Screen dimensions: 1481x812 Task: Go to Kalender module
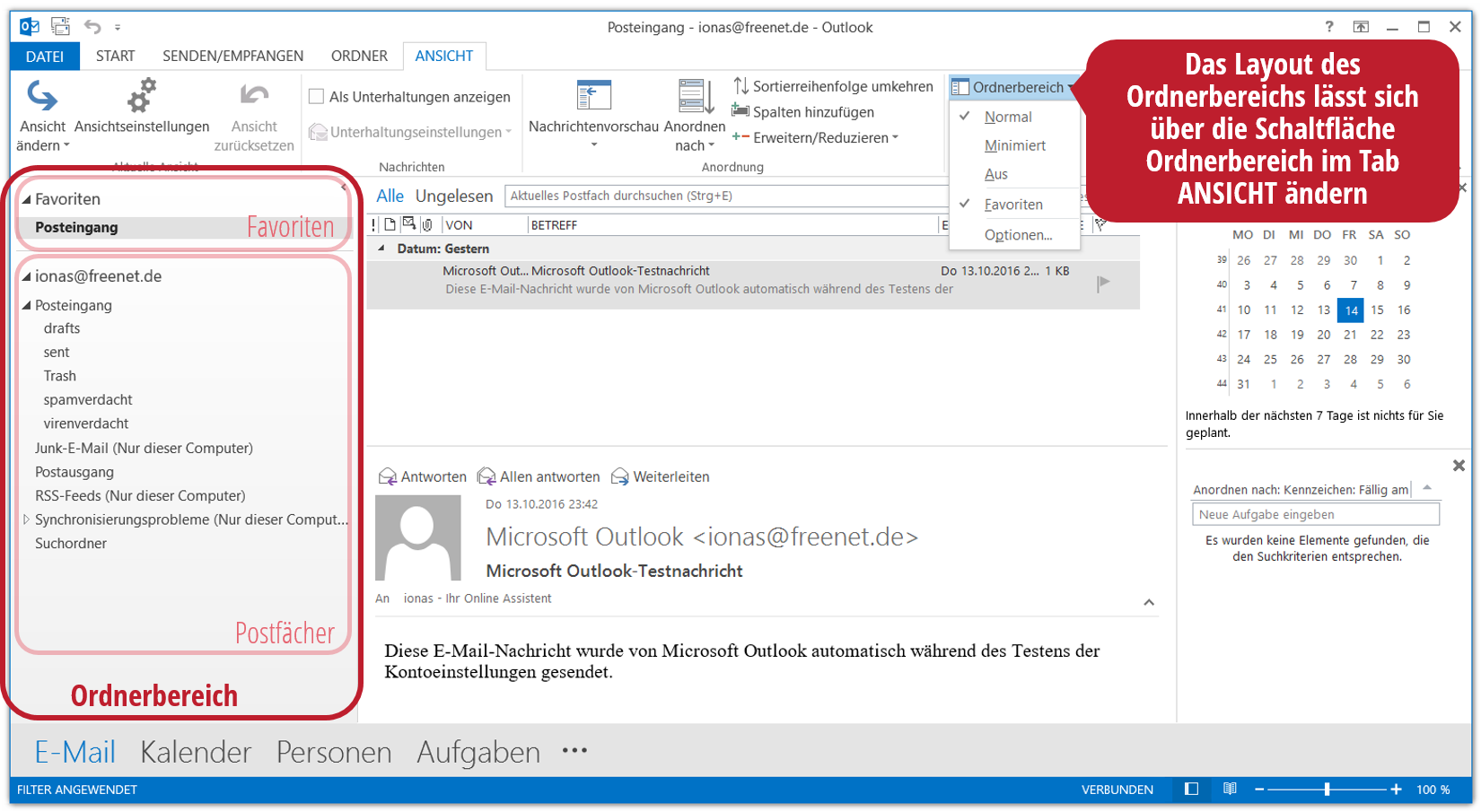(x=196, y=752)
